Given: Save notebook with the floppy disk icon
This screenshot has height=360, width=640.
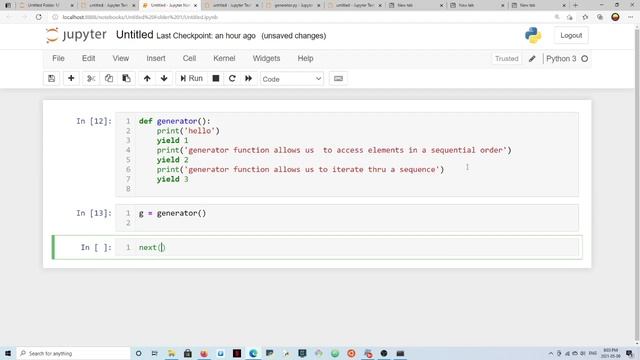Looking at the screenshot, I should (x=51, y=78).
